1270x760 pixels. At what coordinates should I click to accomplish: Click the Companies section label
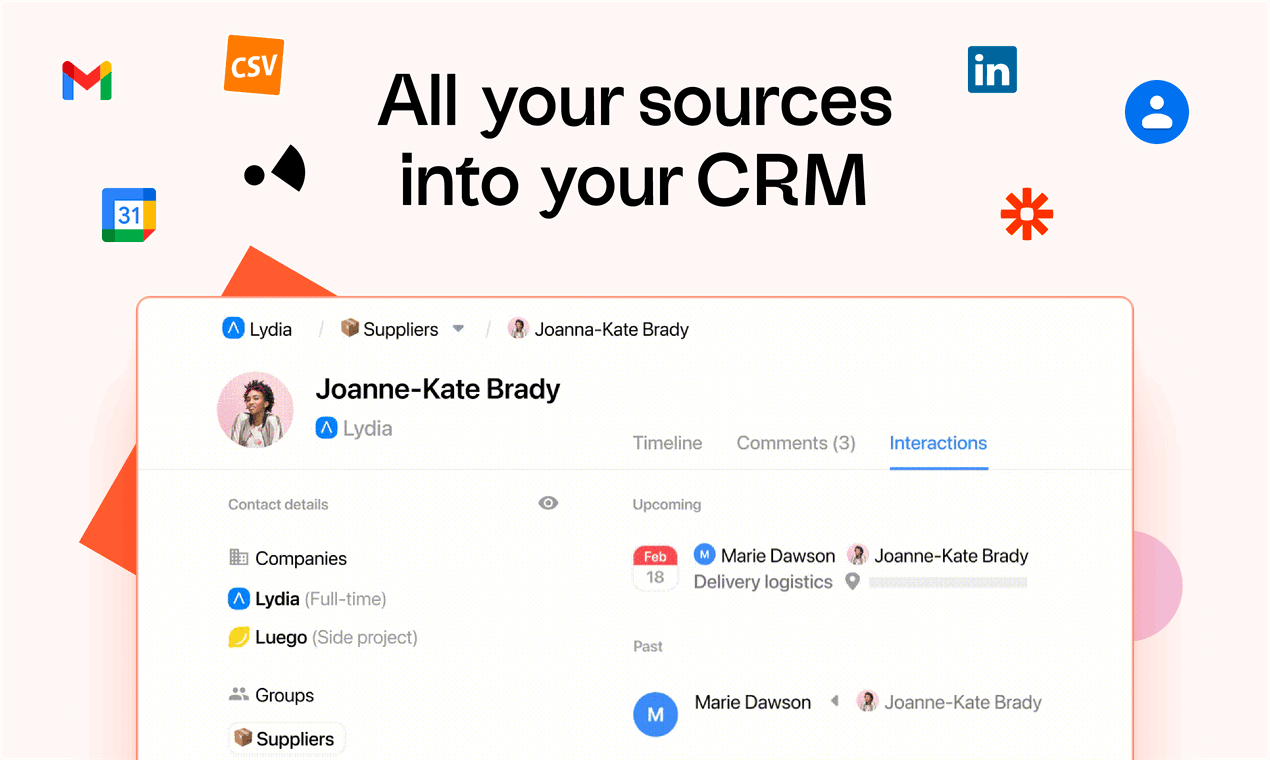[301, 558]
